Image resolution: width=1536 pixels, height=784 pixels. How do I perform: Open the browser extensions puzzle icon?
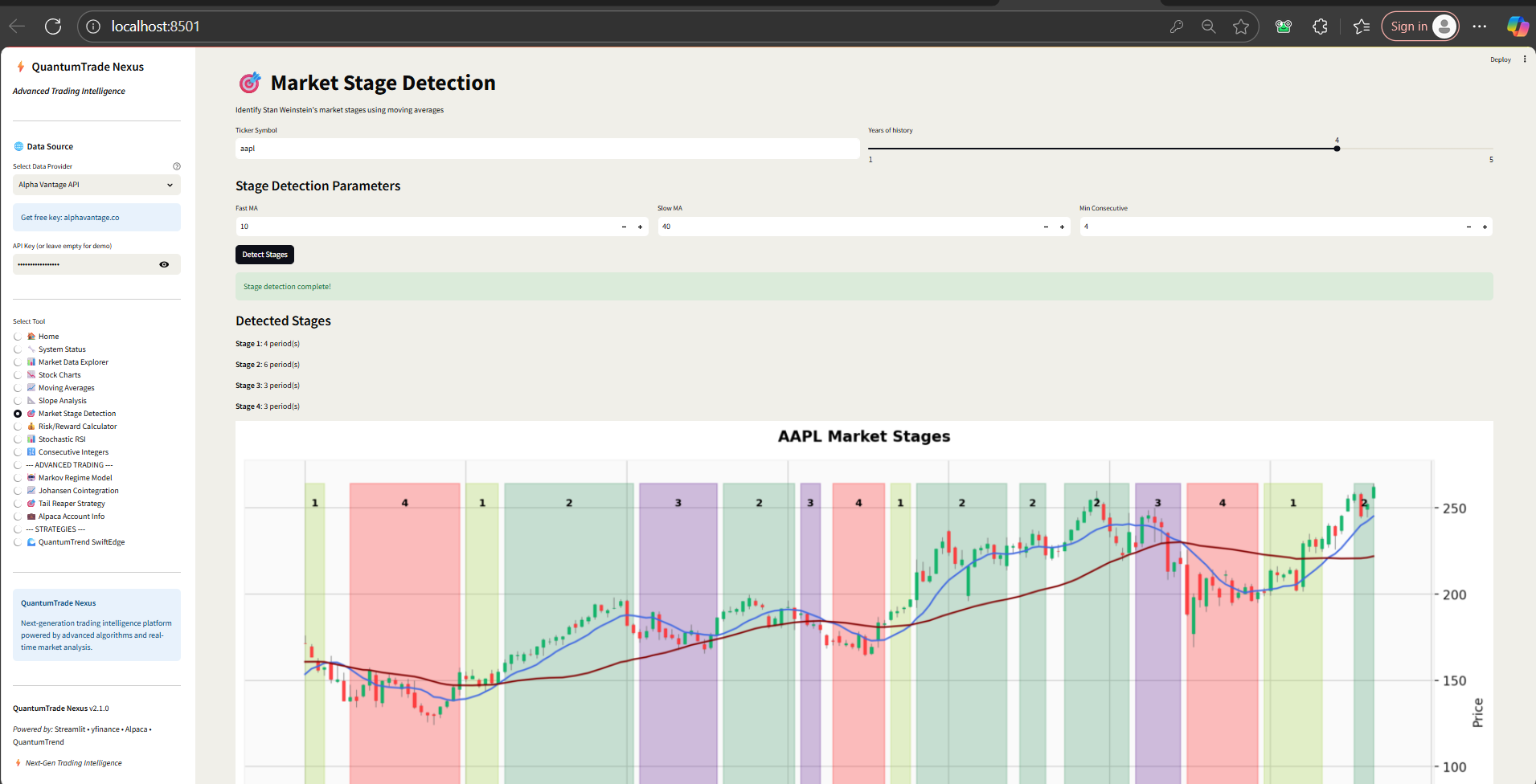pos(1320,27)
